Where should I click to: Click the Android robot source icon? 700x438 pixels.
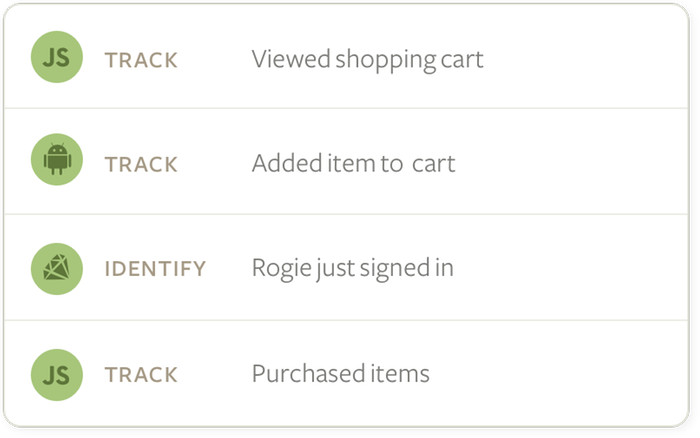point(57,159)
